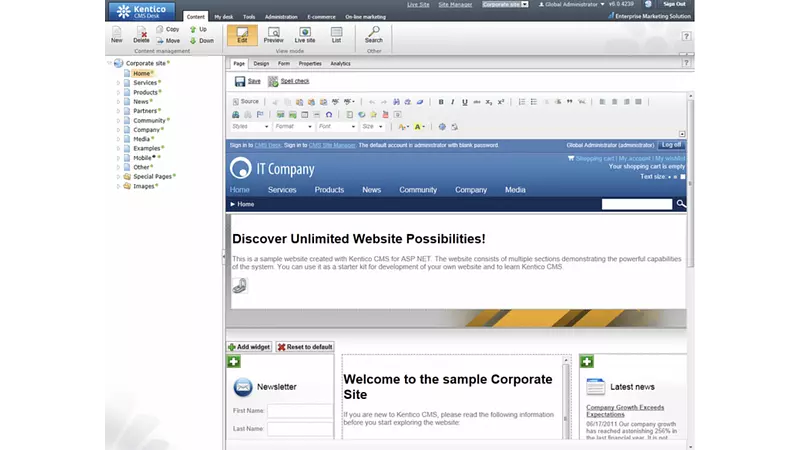Insert YouTube video icon
The width and height of the screenshot is (800, 450).
tap(385, 114)
